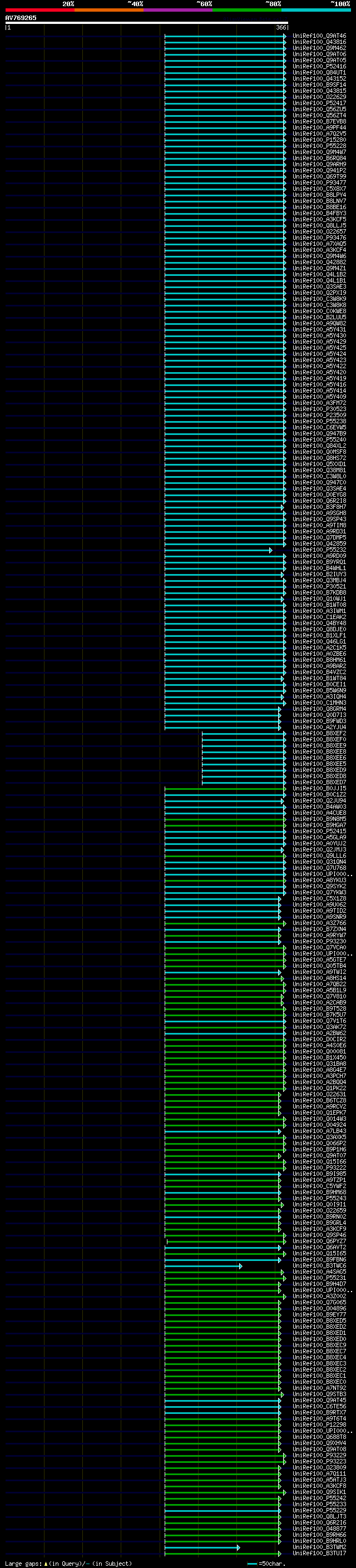Click the cyan ~100% identity legend segment

pyautogui.click(x=316, y=10)
